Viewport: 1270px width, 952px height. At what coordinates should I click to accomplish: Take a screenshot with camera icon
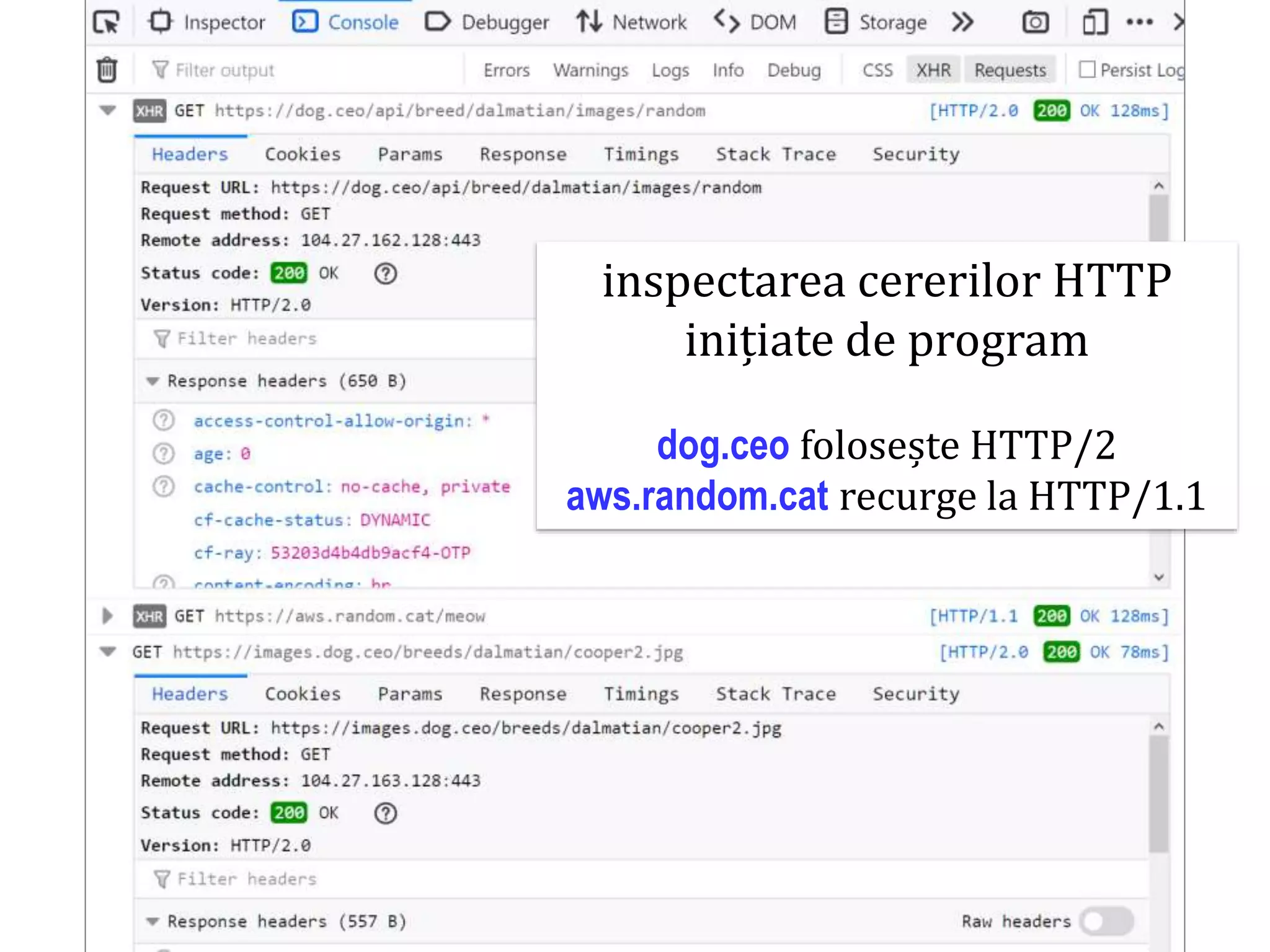[x=1035, y=23]
